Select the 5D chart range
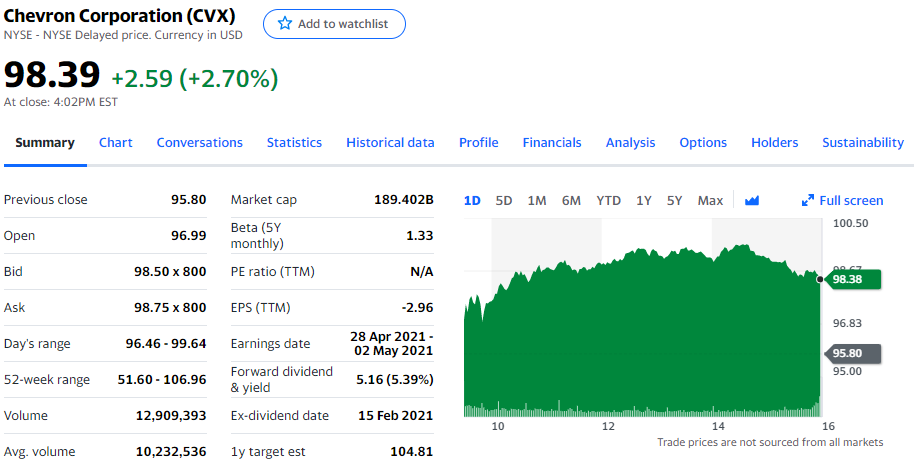The width and height of the screenshot is (914, 471). [504, 201]
